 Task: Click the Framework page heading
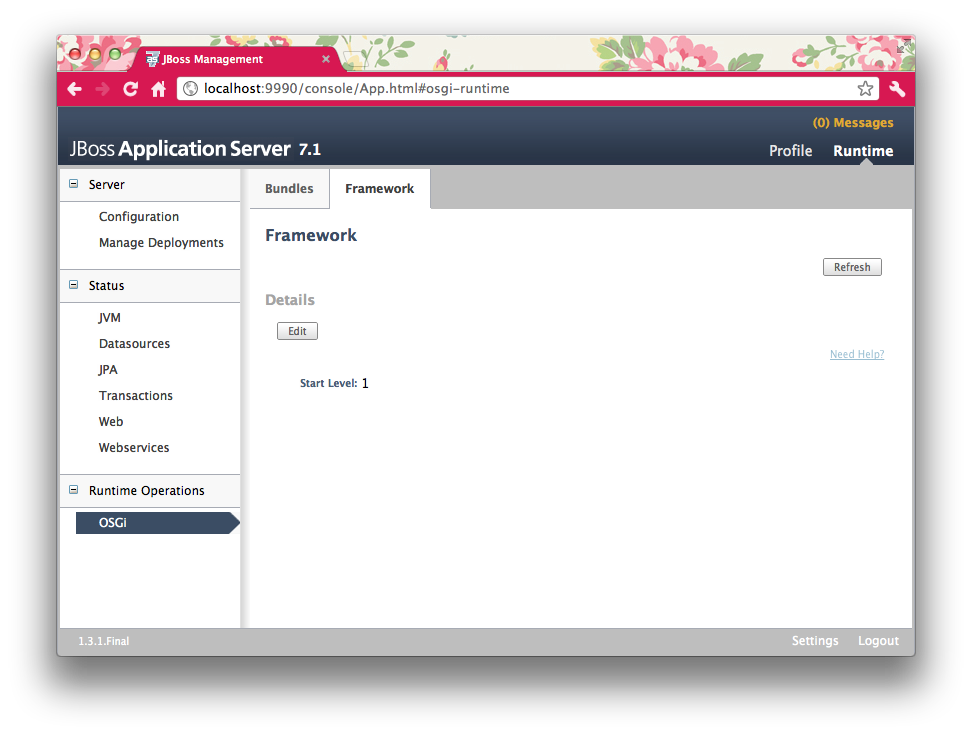[311, 235]
